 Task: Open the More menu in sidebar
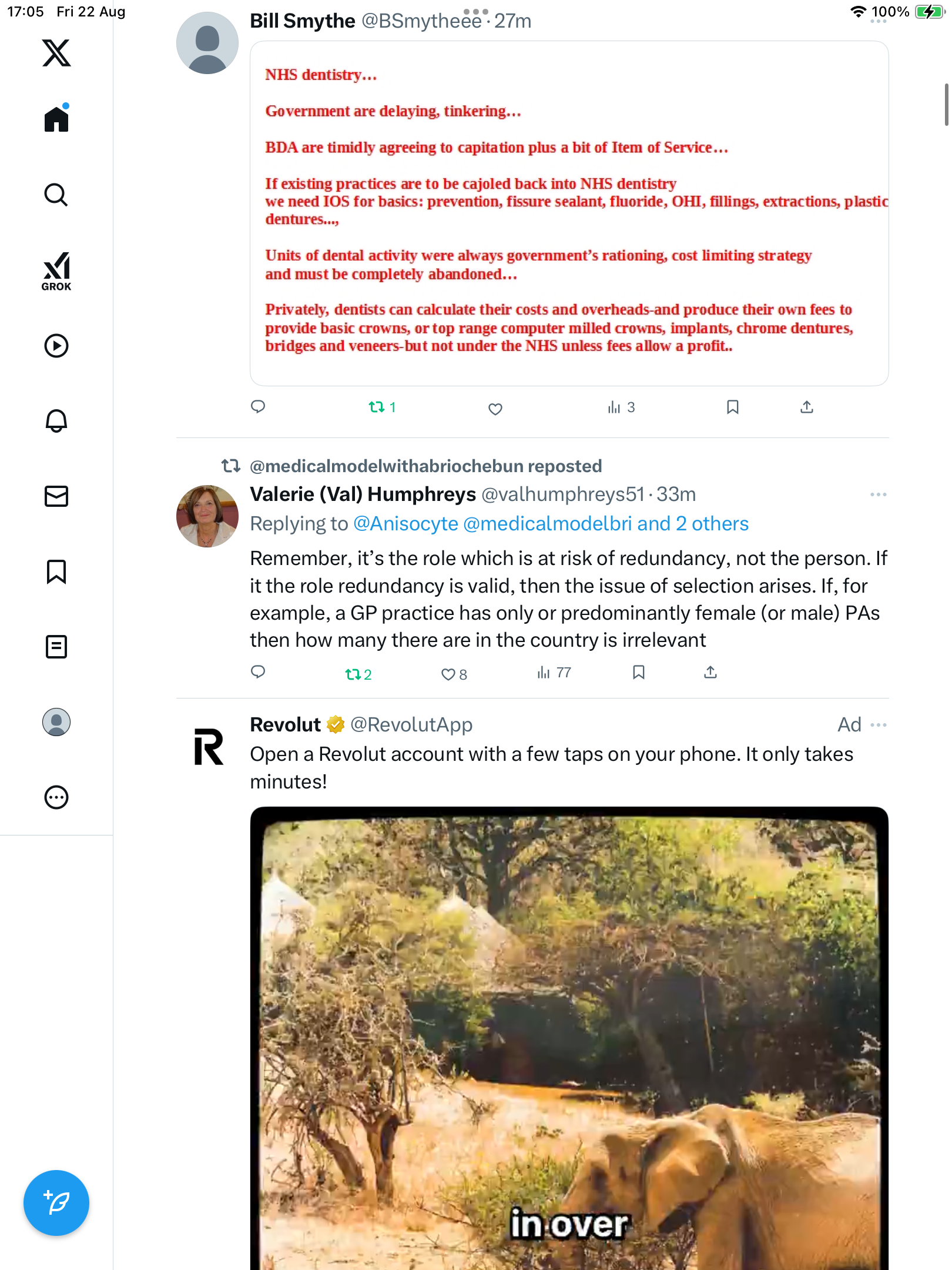tap(56, 797)
